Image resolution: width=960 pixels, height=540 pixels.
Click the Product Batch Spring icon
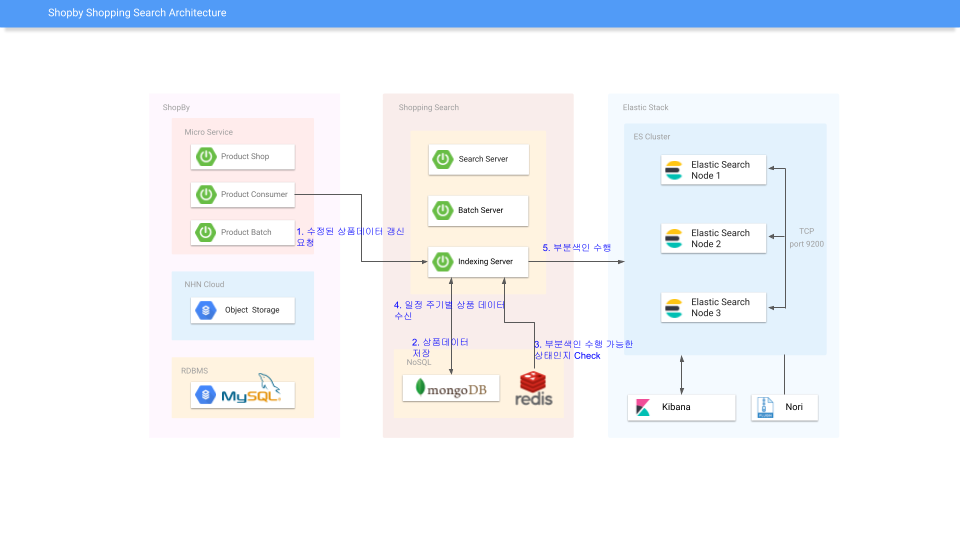click(206, 233)
